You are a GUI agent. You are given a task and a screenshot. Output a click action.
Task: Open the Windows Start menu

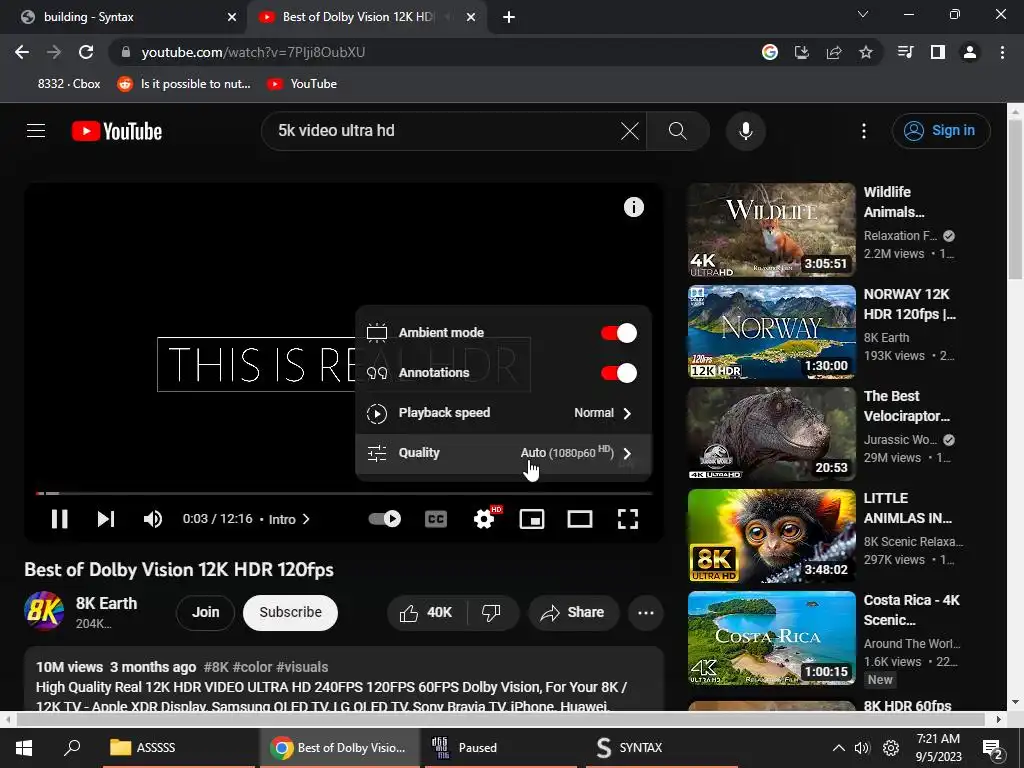pos(24,748)
